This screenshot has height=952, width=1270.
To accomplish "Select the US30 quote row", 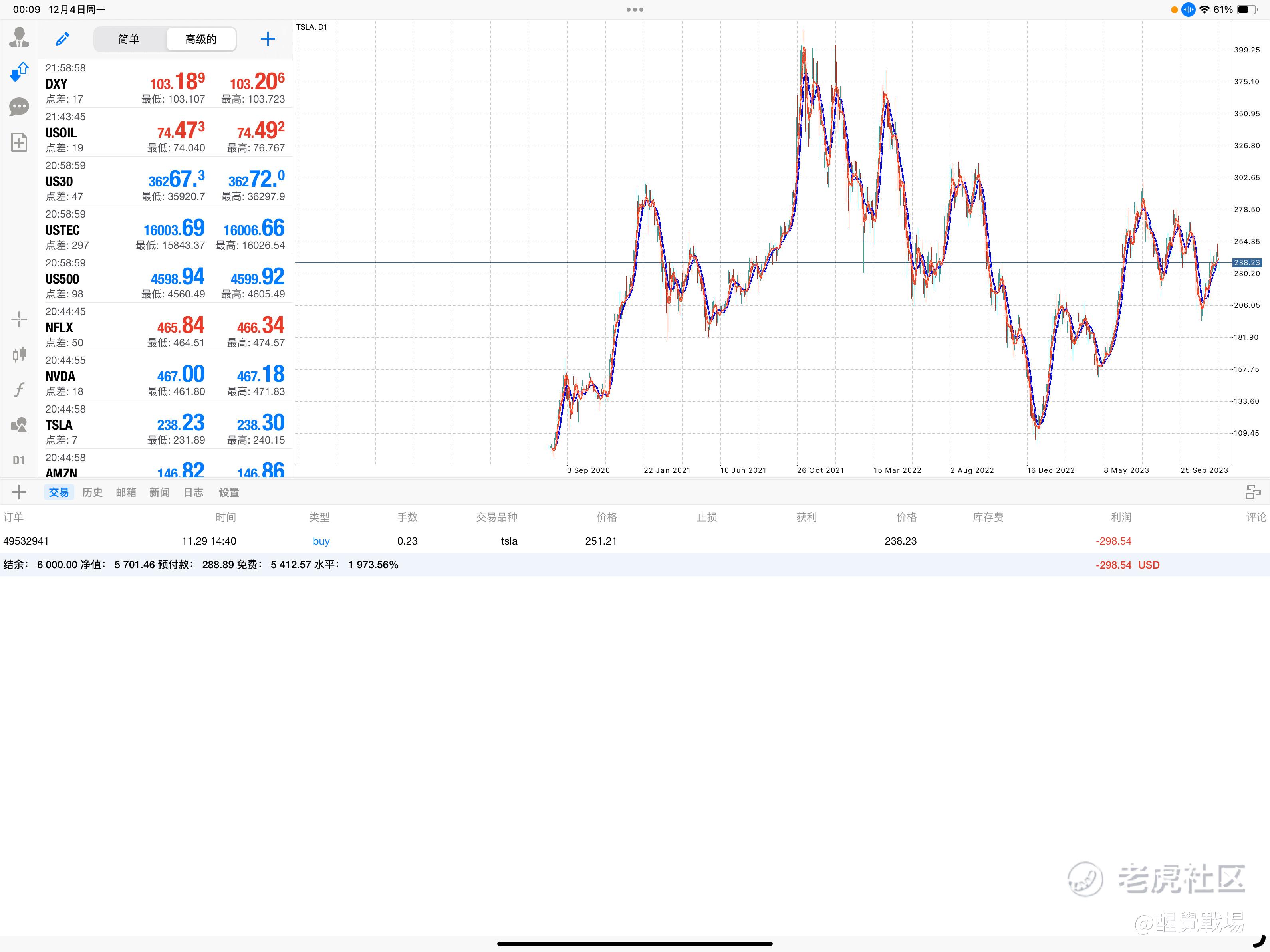I will (165, 181).
